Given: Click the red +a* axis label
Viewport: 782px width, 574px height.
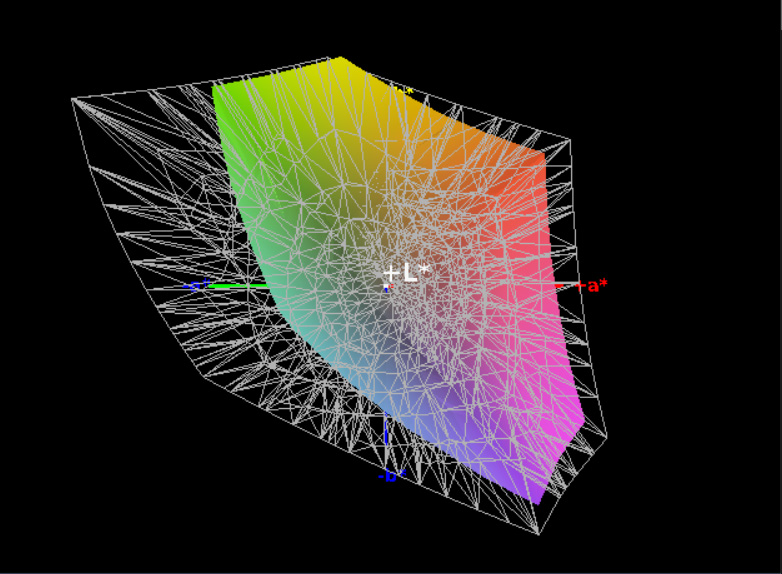Looking at the screenshot, I should (x=591, y=286).
